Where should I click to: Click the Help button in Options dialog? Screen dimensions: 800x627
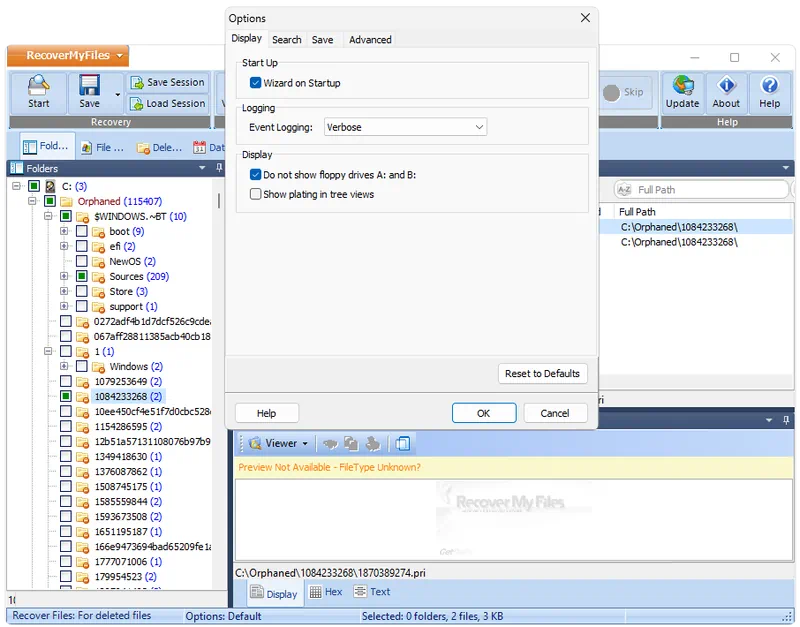coord(266,413)
